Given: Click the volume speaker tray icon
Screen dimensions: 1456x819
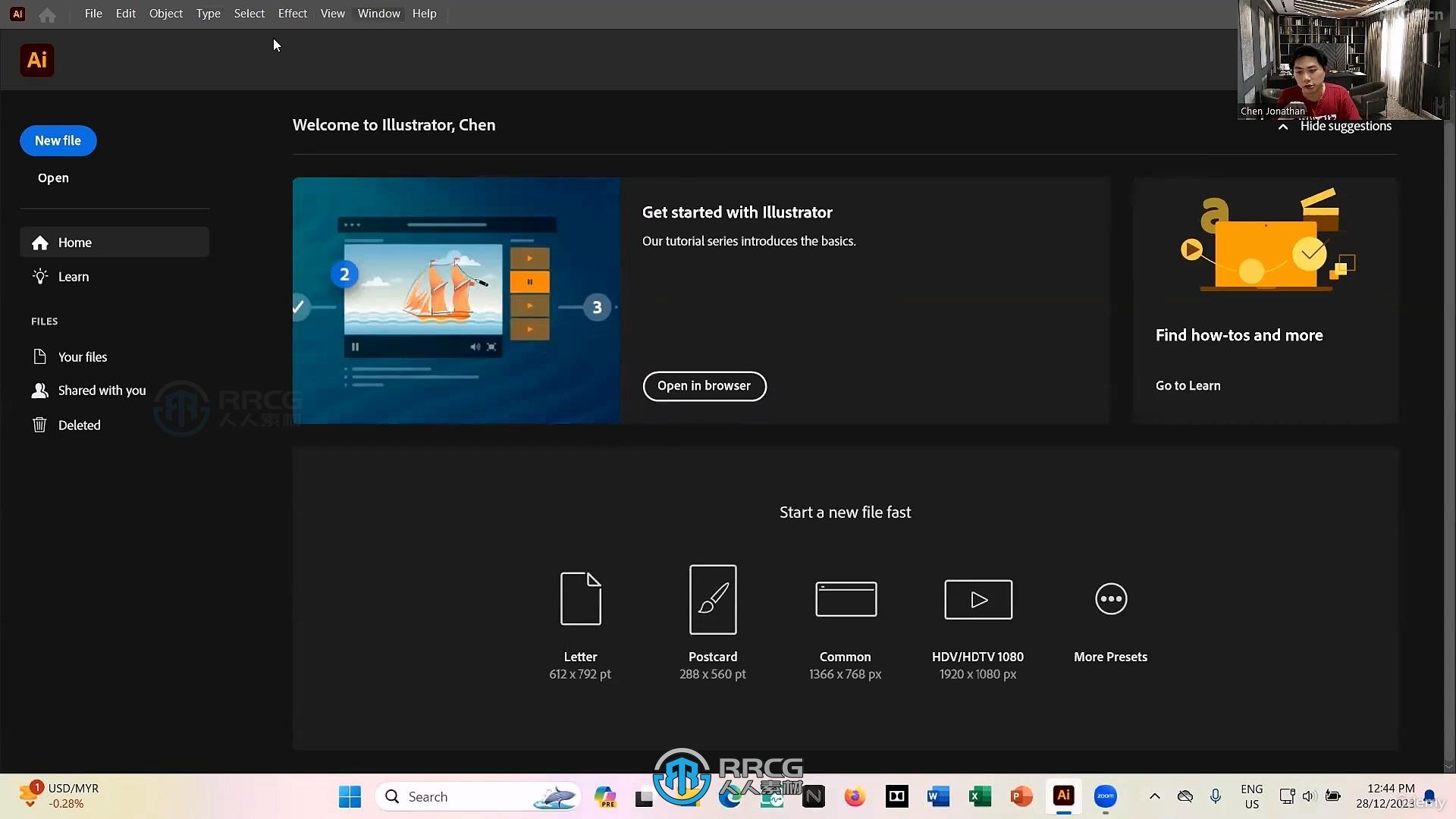Looking at the screenshot, I should (1309, 797).
